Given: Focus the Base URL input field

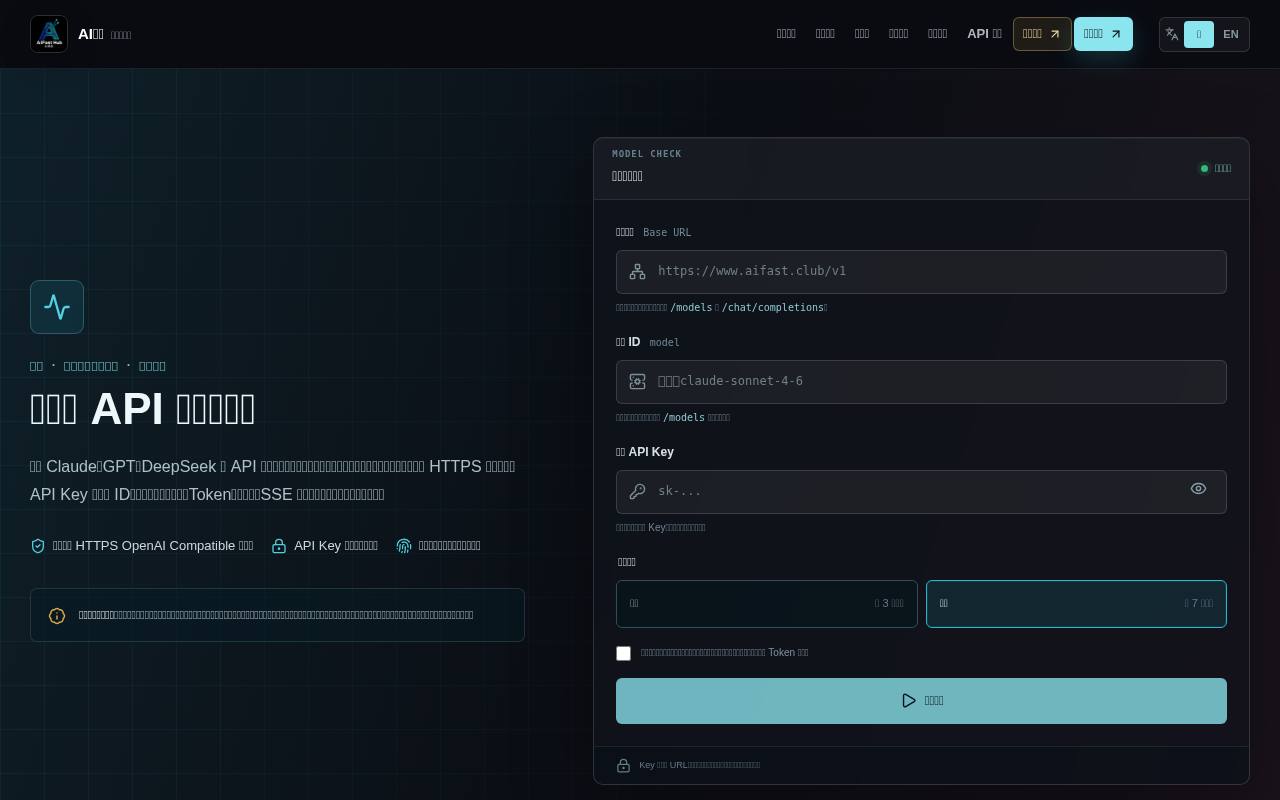Looking at the screenshot, I should [921, 272].
